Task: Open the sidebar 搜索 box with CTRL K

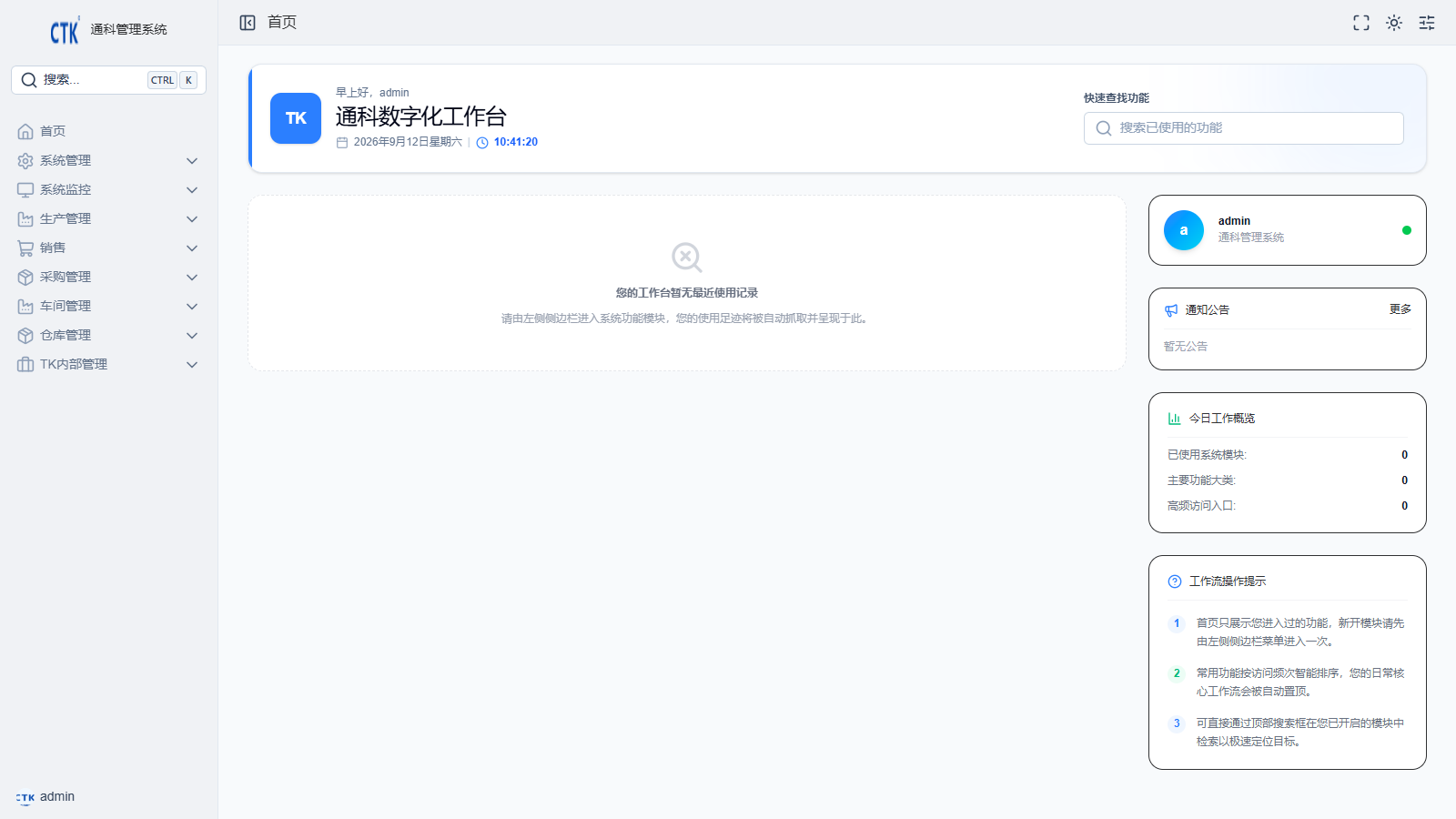Action: (x=108, y=80)
